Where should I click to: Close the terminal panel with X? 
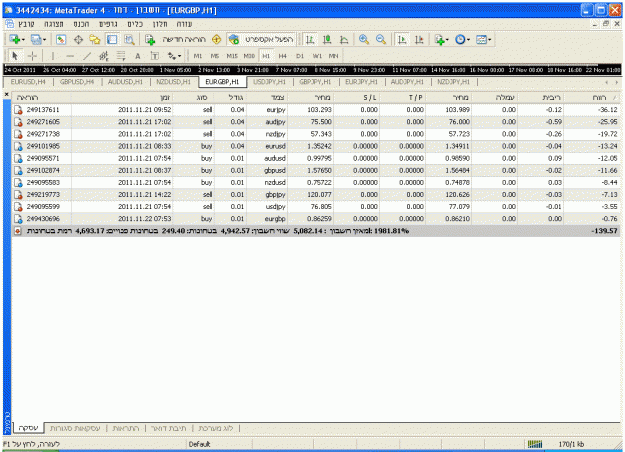pos(6,94)
